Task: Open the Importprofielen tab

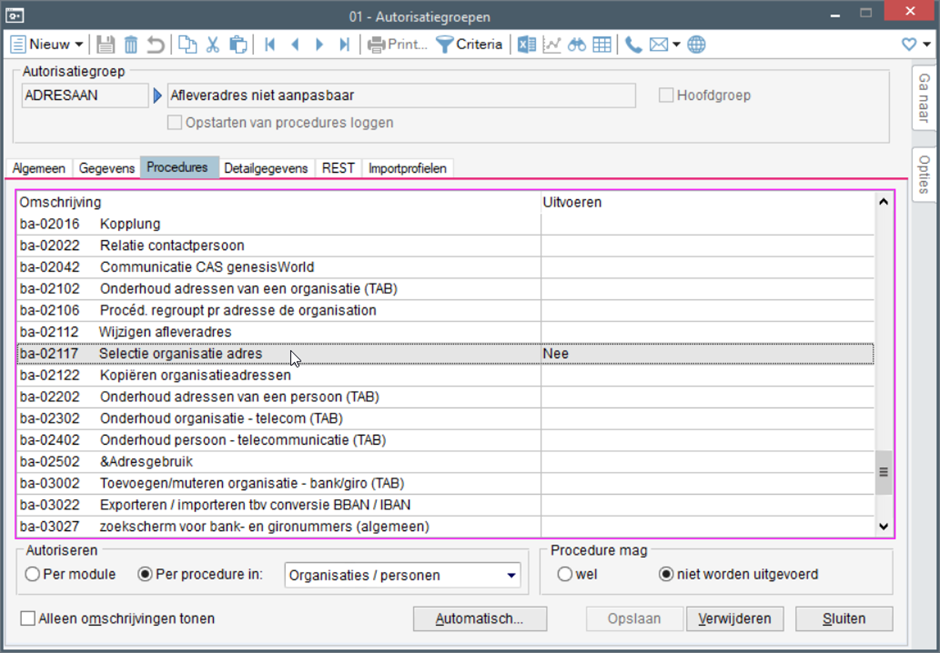Action: (408, 168)
